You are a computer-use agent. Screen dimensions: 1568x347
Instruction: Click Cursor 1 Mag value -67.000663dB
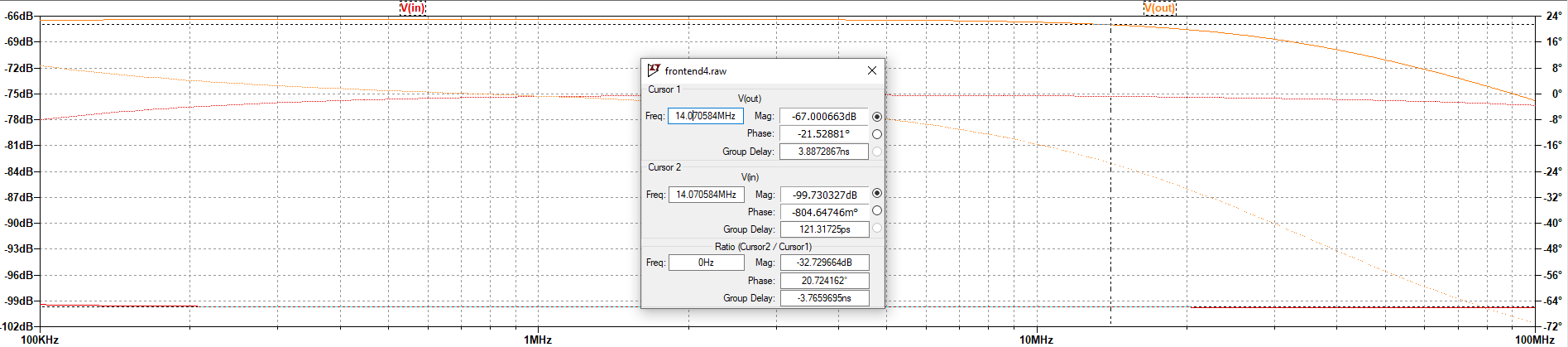coord(824,117)
